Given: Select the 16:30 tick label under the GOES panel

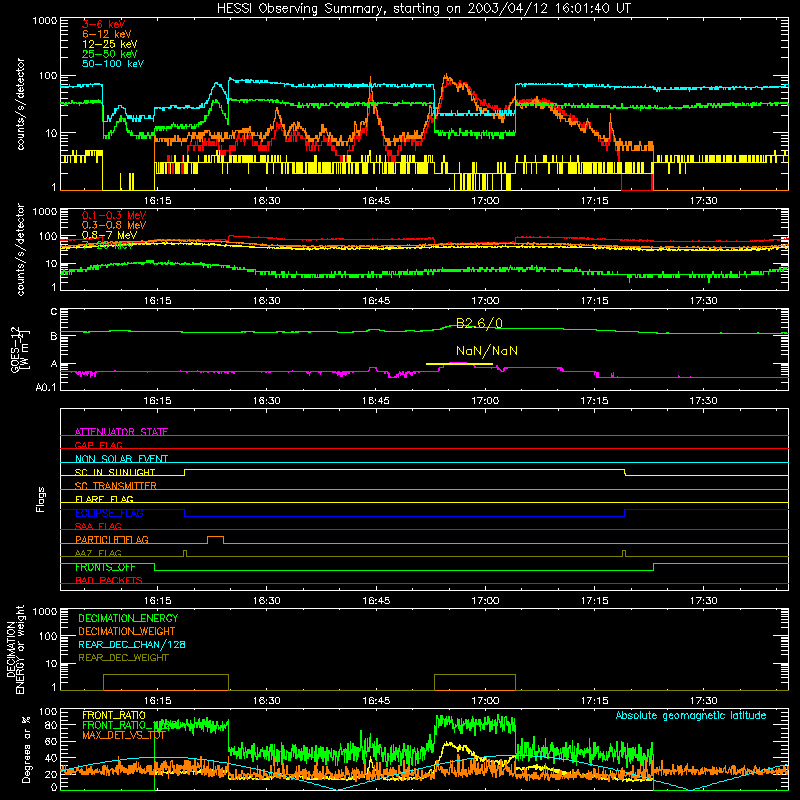Looking at the screenshot, I should coord(266,401).
